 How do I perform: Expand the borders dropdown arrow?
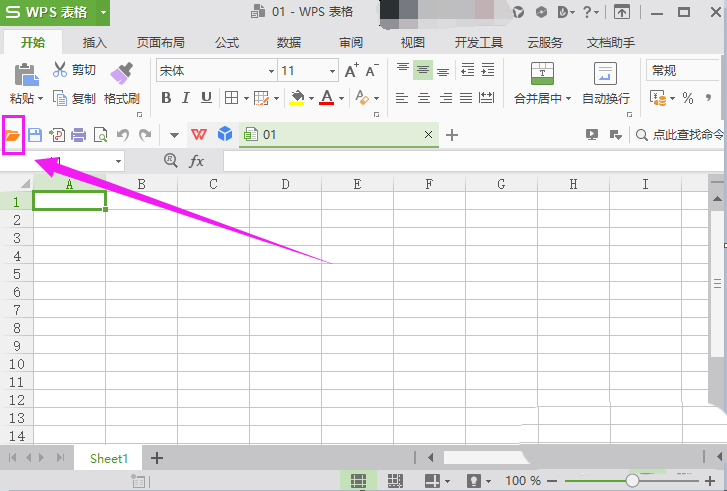tap(246, 98)
